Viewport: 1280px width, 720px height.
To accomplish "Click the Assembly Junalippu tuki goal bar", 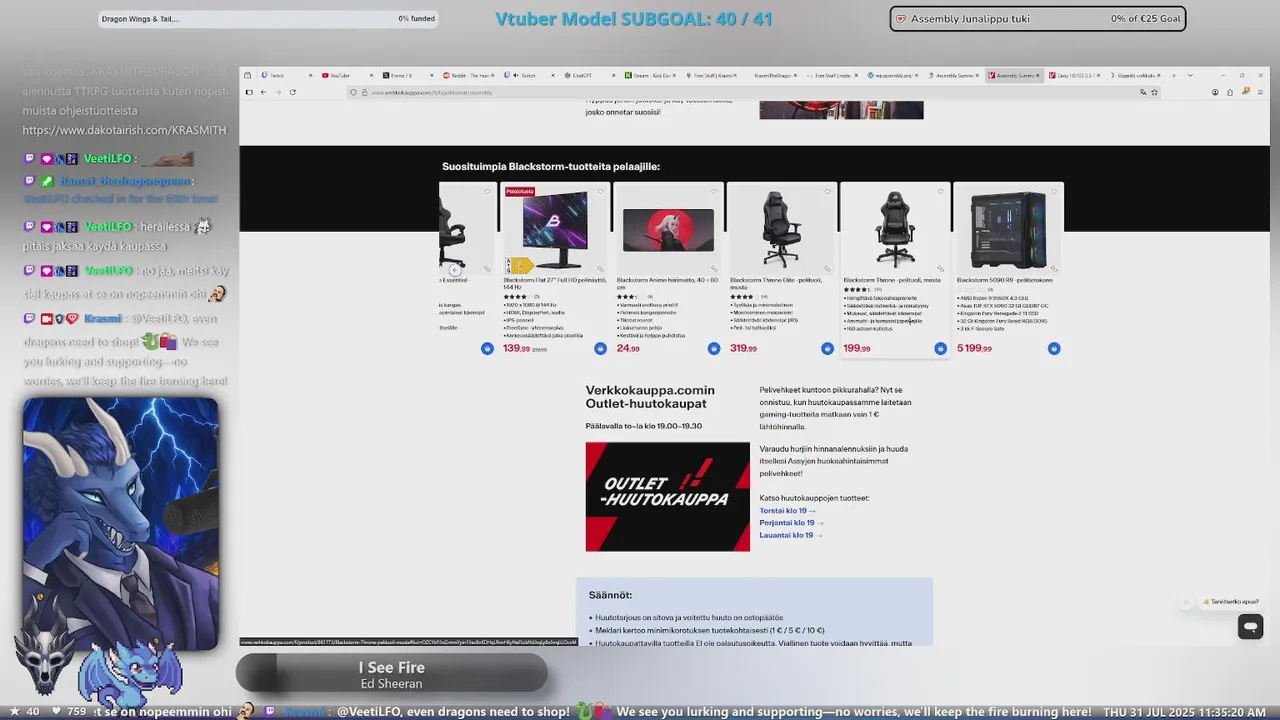I will (1038, 19).
